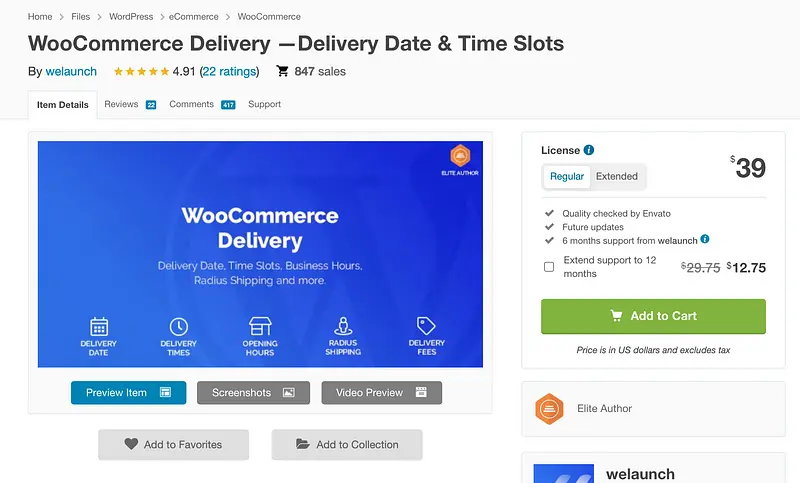Click the support info icon beside welaunch
Screen dimensions: 800x483
[705, 240]
